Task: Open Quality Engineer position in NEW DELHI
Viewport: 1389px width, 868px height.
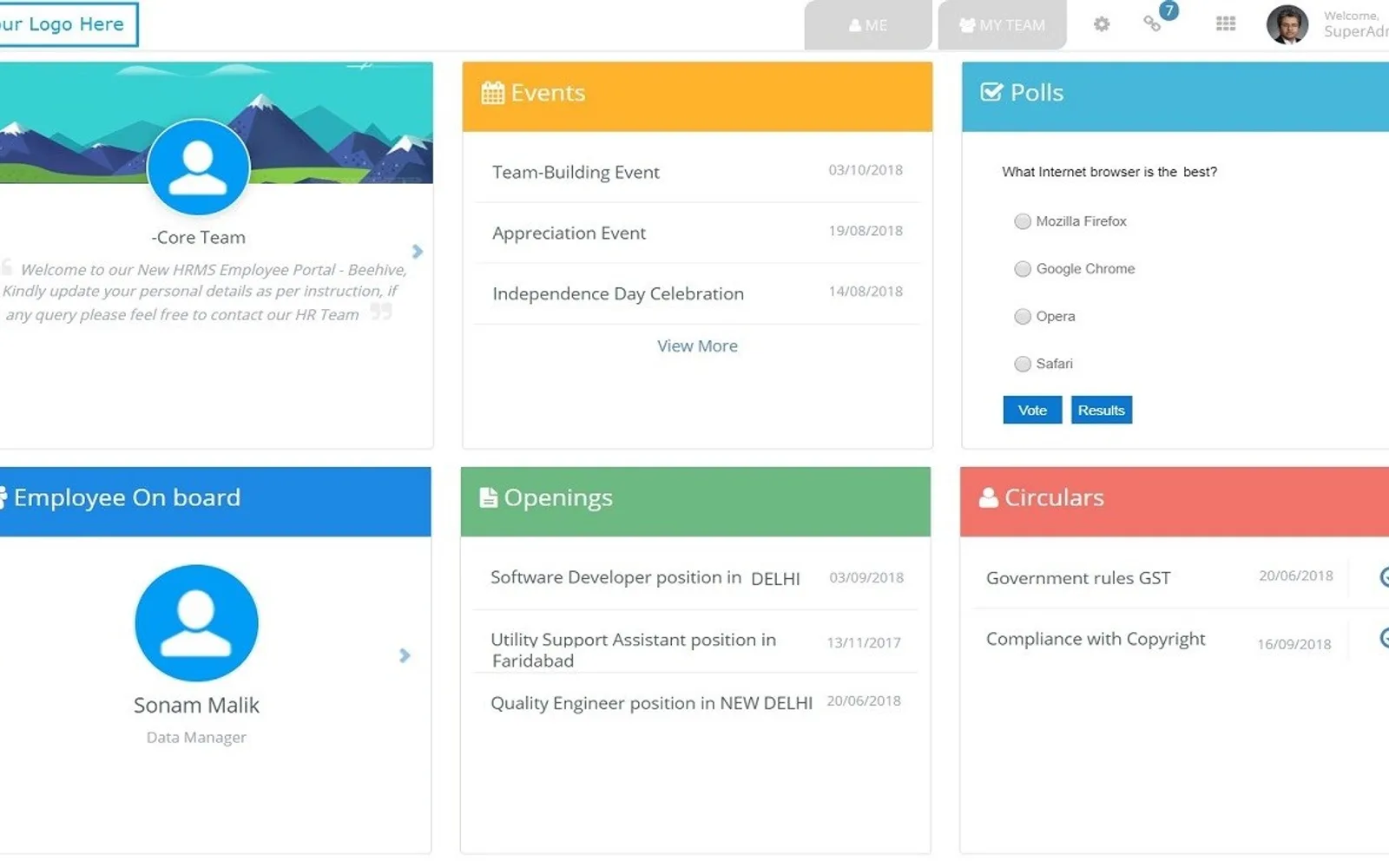Action: click(x=695, y=702)
